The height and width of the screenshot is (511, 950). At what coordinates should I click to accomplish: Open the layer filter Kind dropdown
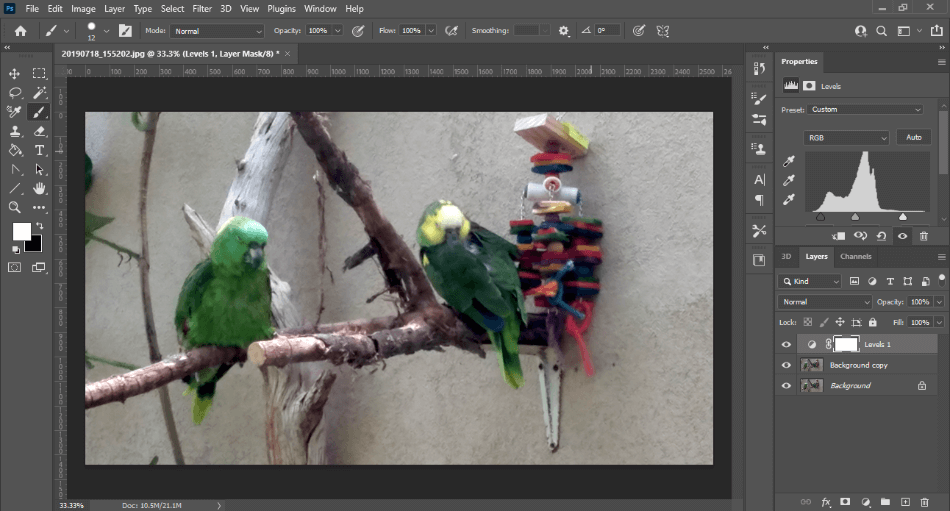[809, 281]
